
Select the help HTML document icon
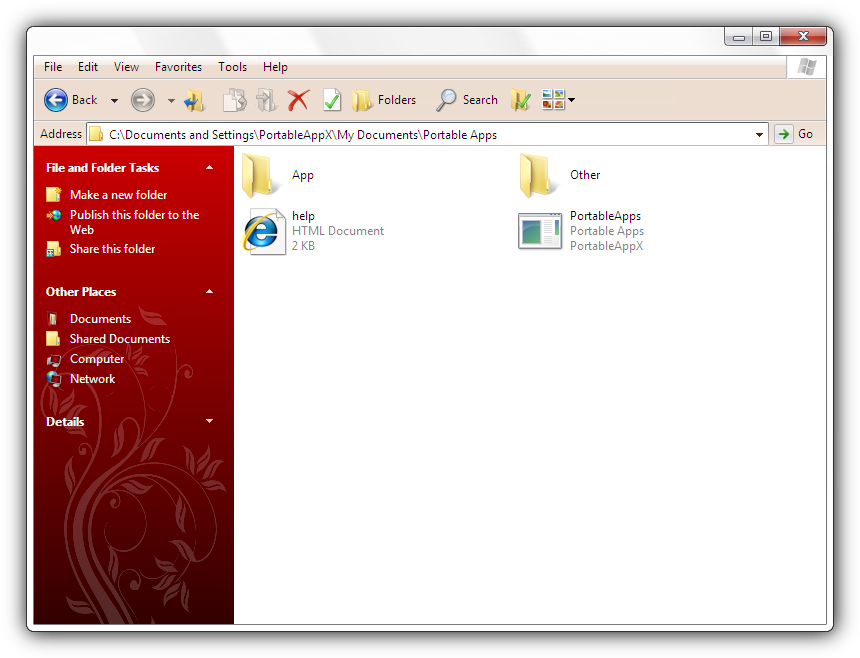pyautogui.click(x=264, y=231)
